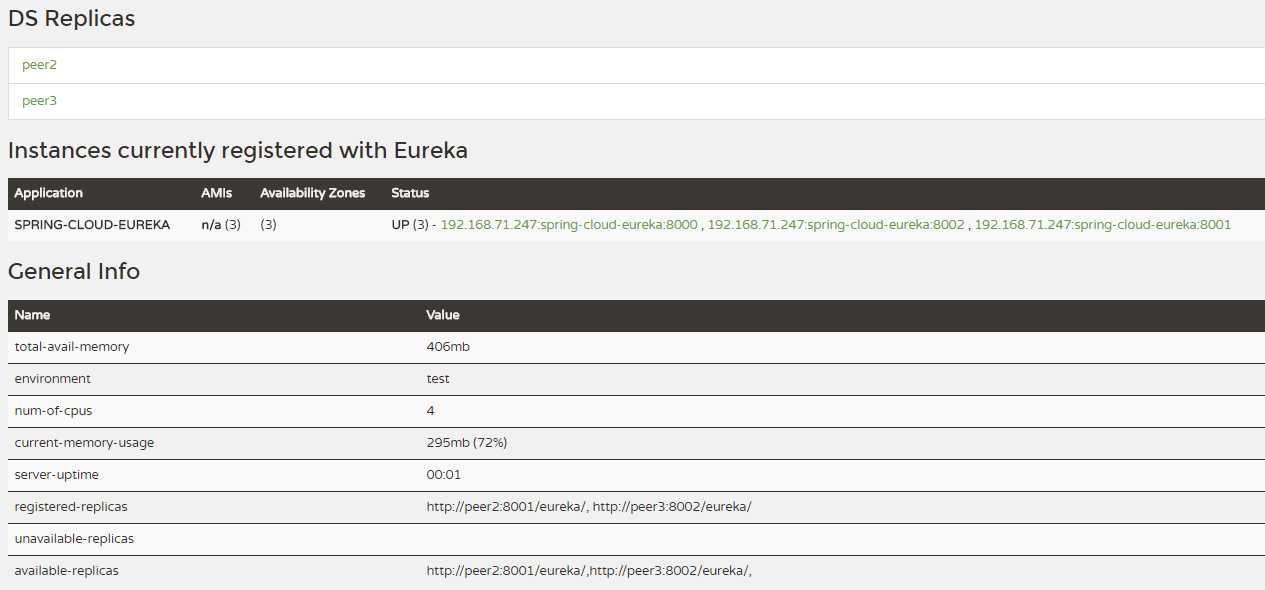
Task: Open the peer2 replica link
Action: tap(39, 65)
